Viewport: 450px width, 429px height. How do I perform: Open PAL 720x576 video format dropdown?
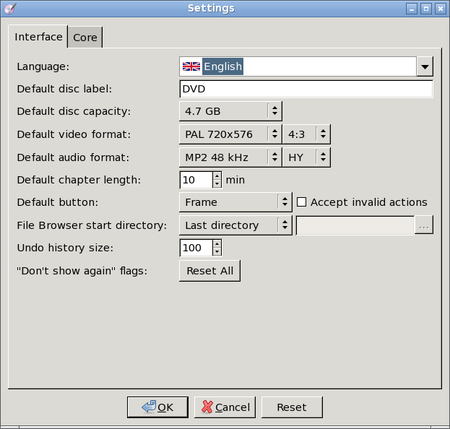click(x=231, y=134)
